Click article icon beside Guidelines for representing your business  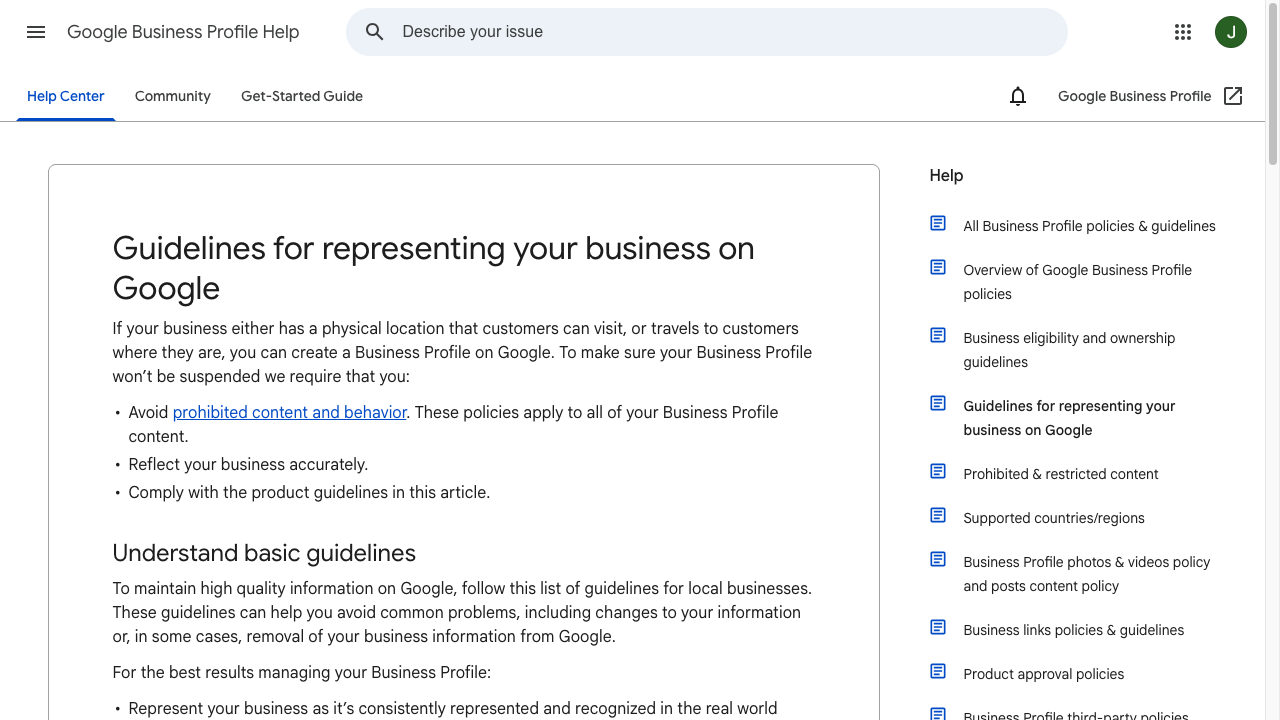(x=938, y=403)
